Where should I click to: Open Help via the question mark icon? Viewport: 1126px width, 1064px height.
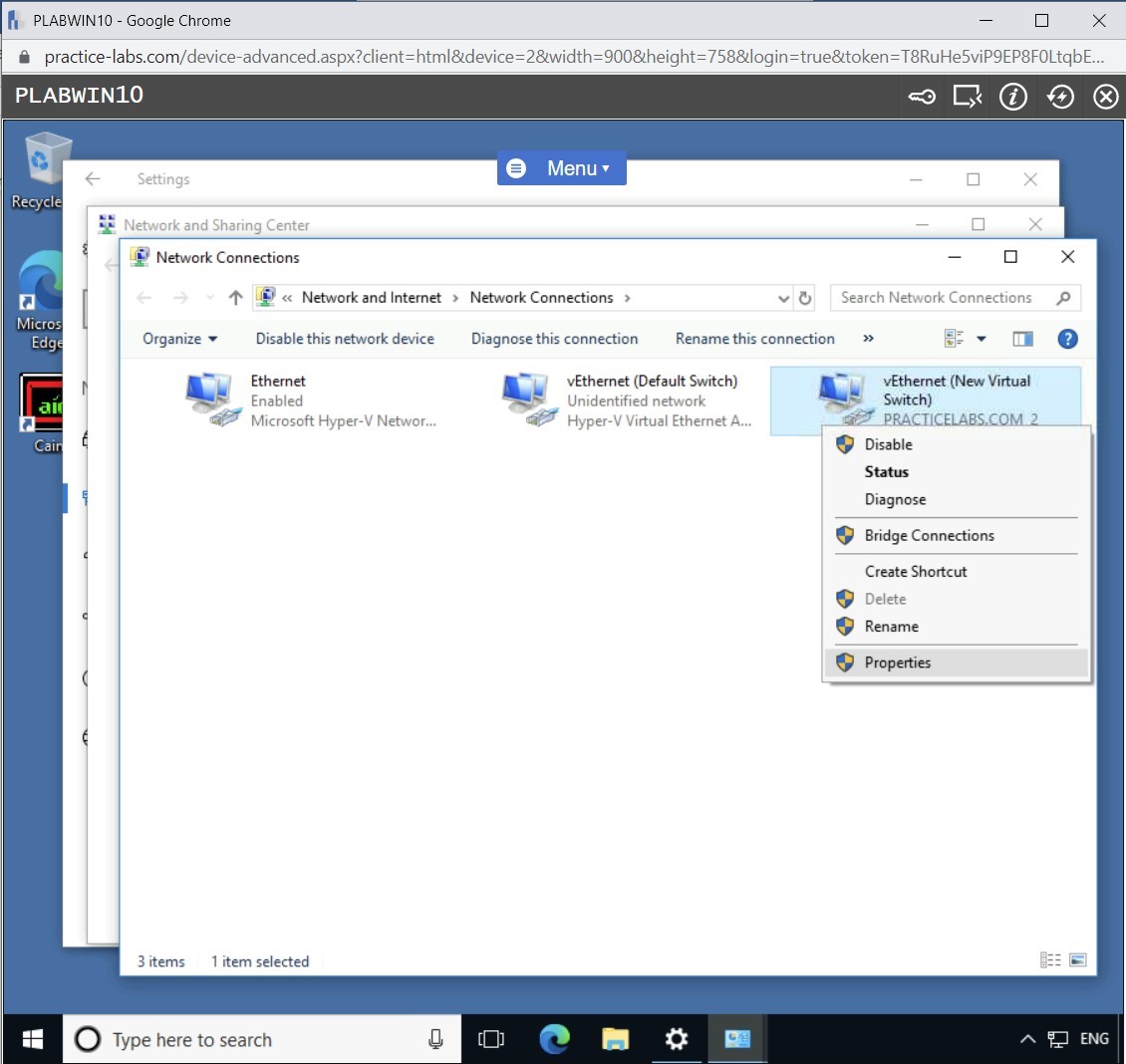coord(1067,339)
